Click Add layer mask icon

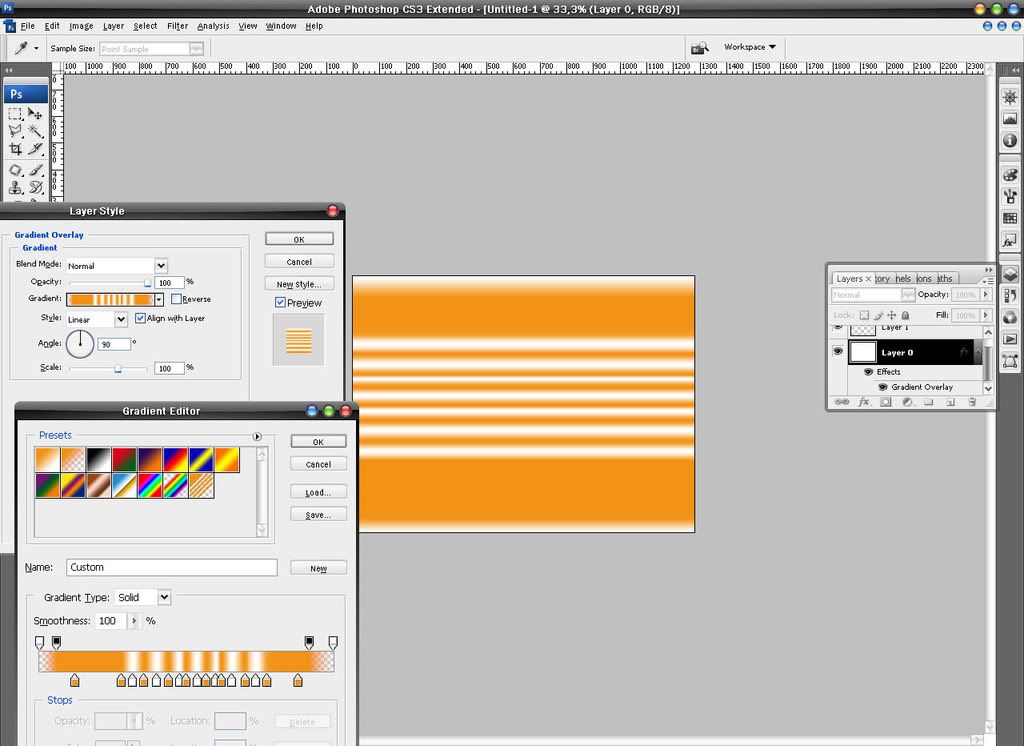pyautogui.click(x=886, y=402)
